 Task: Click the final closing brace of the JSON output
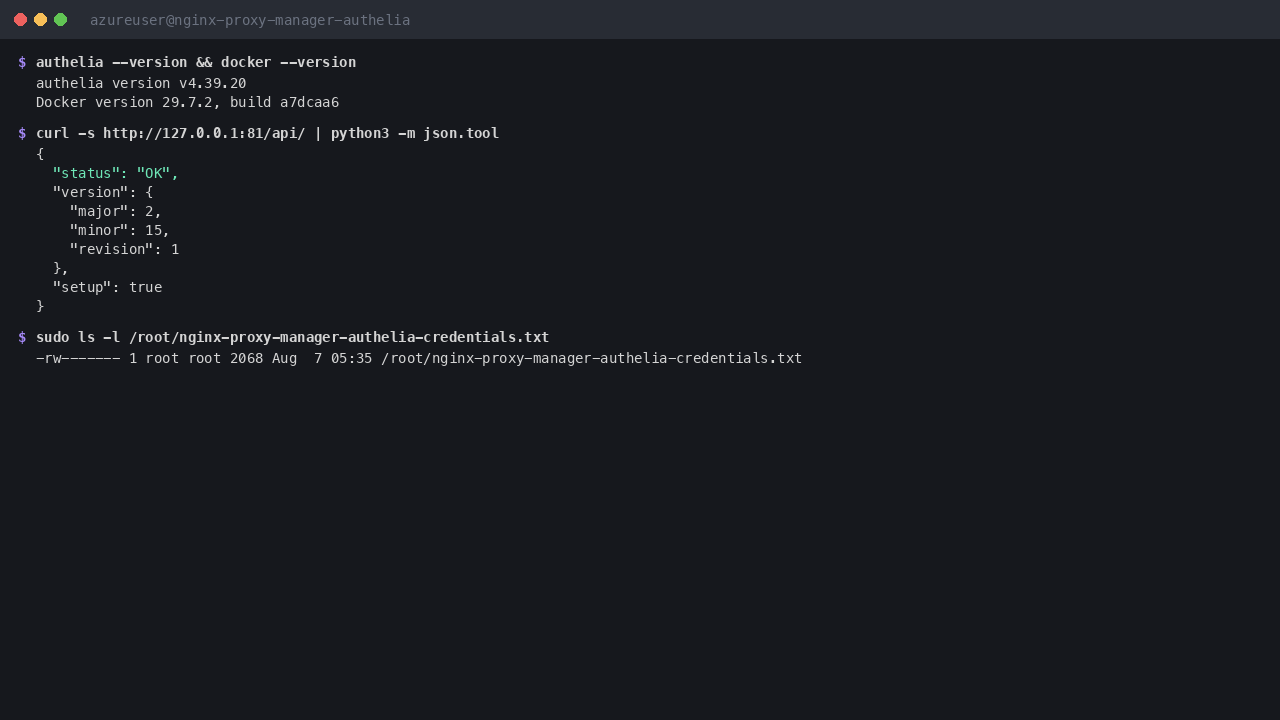[x=40, y=306]
